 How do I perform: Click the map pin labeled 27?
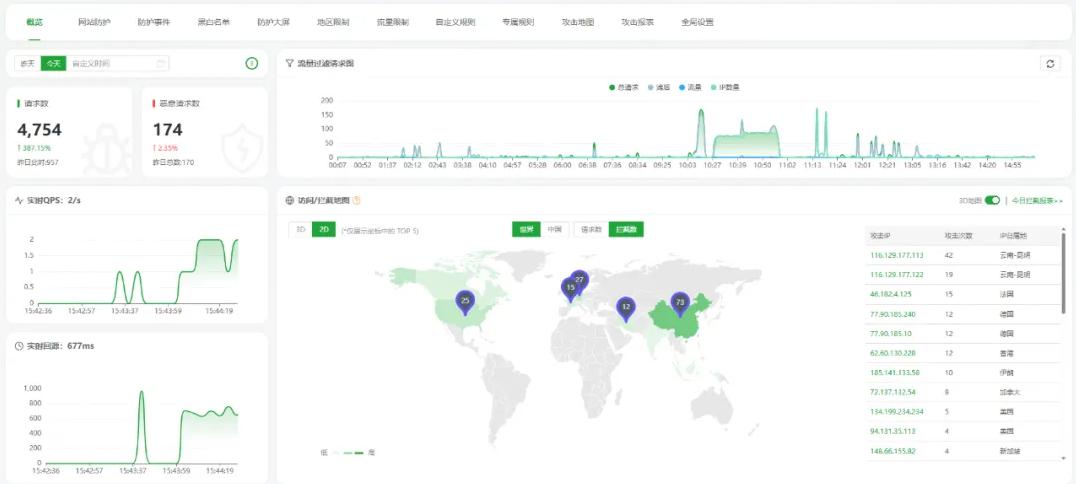point(580,281)
